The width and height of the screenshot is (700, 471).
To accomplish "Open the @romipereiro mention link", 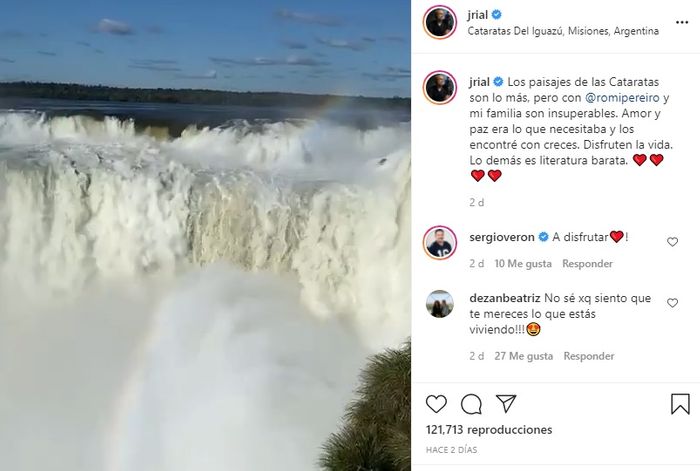I will pyautogui.click(x=622, y=98).
